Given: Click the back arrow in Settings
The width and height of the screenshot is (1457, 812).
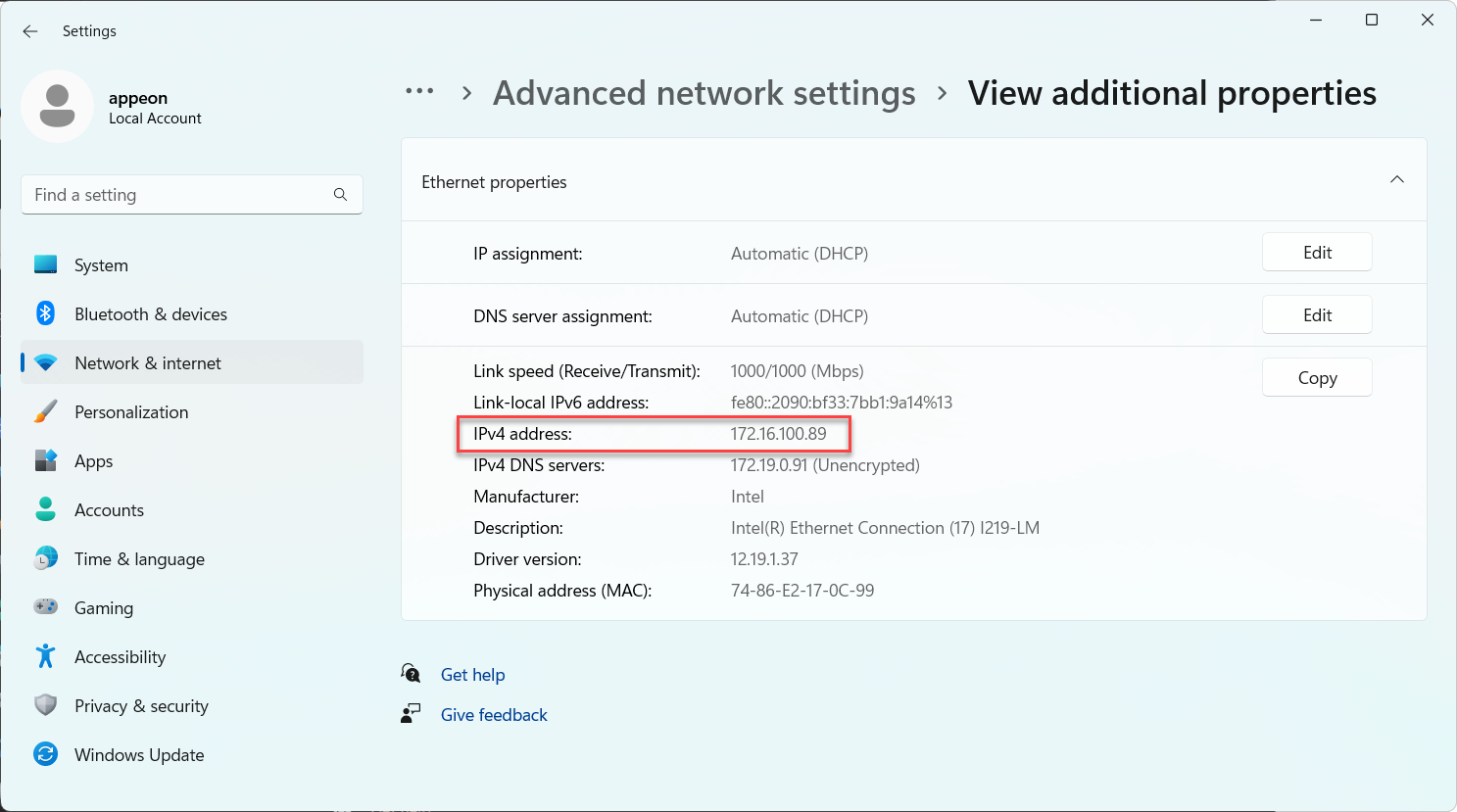Looking at the screenshot, I should (30, 31).
